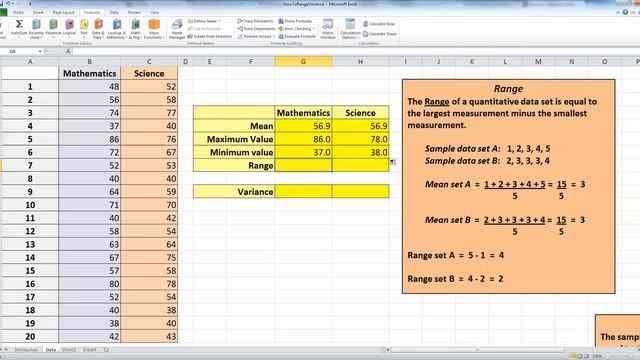Select column H header

click(360, 62)
